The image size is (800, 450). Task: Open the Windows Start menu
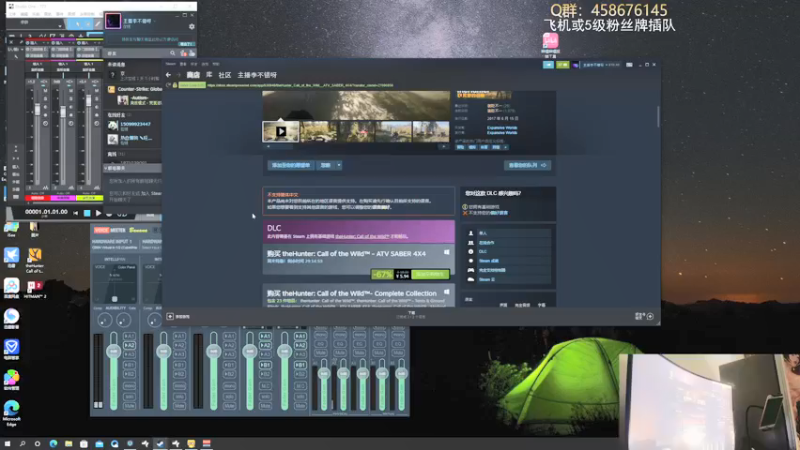pos(7,444)
